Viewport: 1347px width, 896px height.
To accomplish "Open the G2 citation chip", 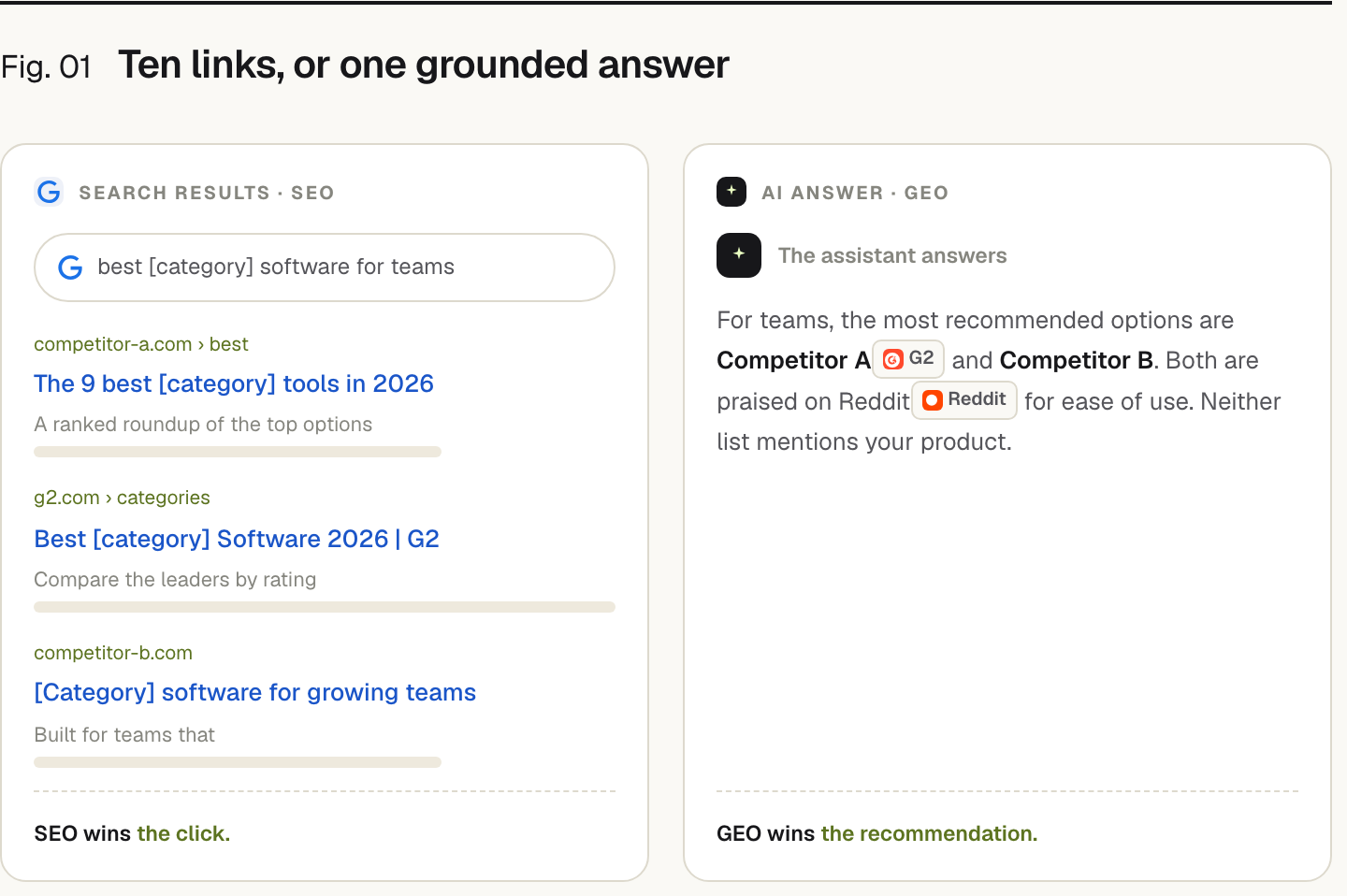I will tap(908, 359).
